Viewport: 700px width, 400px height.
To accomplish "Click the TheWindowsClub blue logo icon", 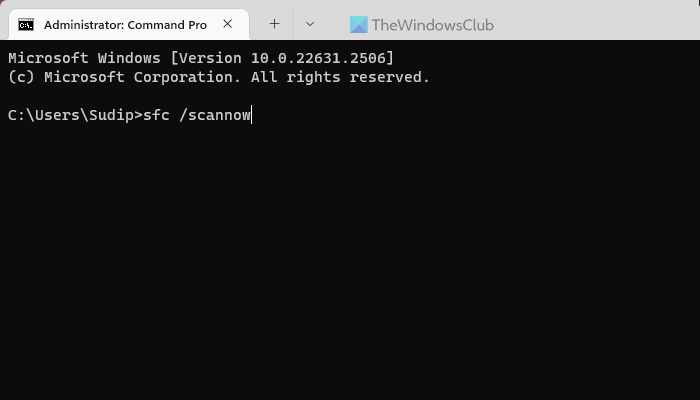I will click(x=358, y=25).
